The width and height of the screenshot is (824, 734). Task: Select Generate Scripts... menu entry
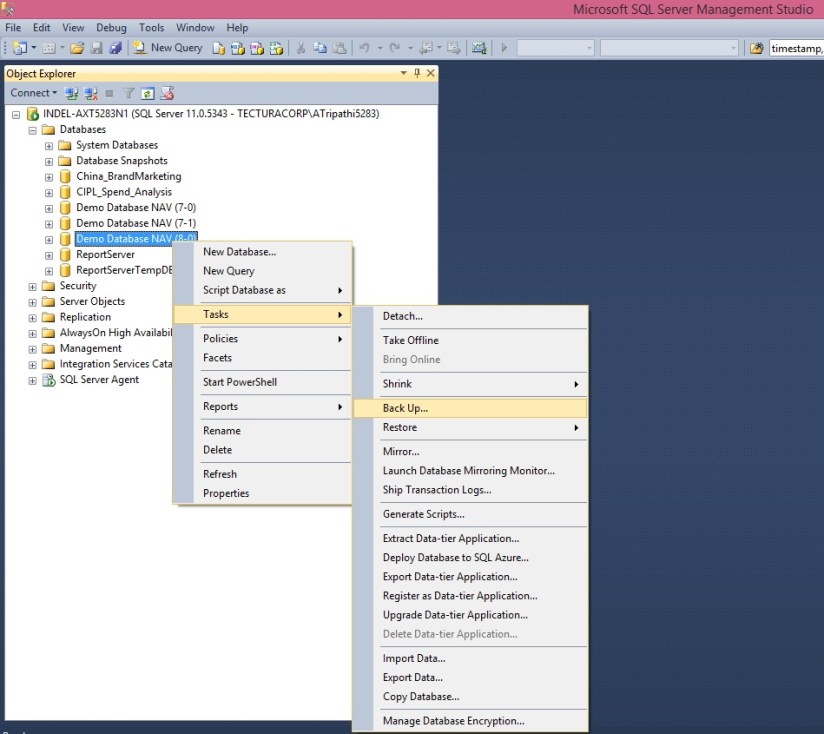423,515
